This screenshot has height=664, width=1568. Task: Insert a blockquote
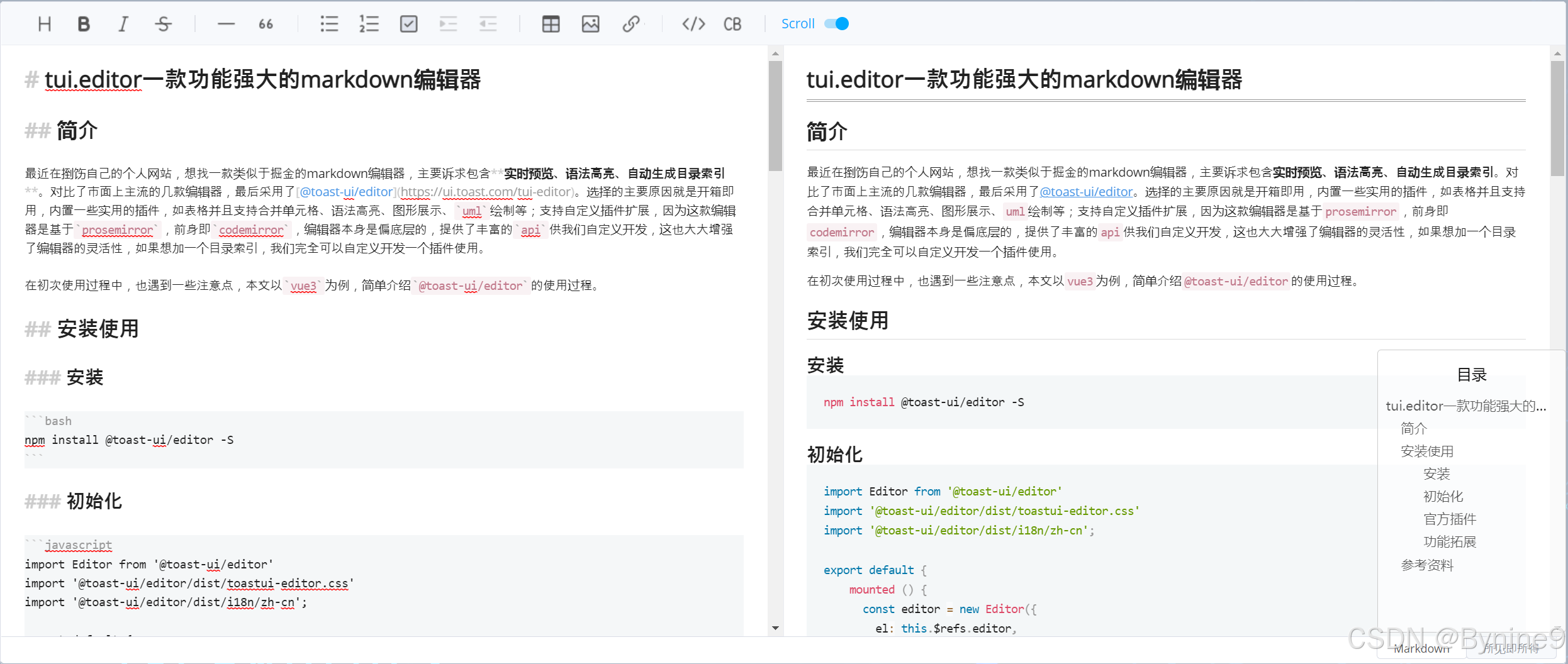[265, 24]
